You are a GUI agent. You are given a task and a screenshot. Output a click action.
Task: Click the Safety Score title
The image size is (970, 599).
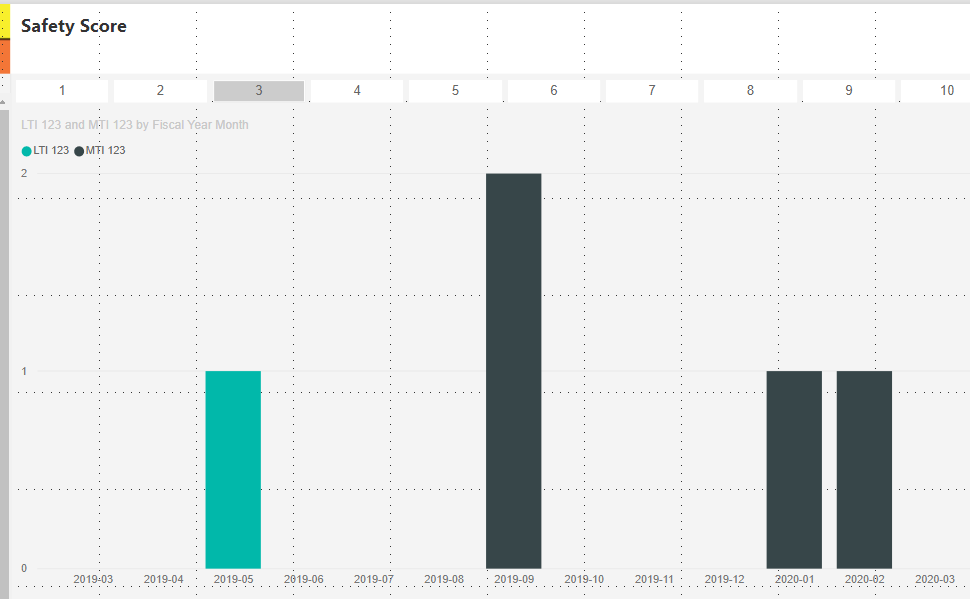point(74,26)
